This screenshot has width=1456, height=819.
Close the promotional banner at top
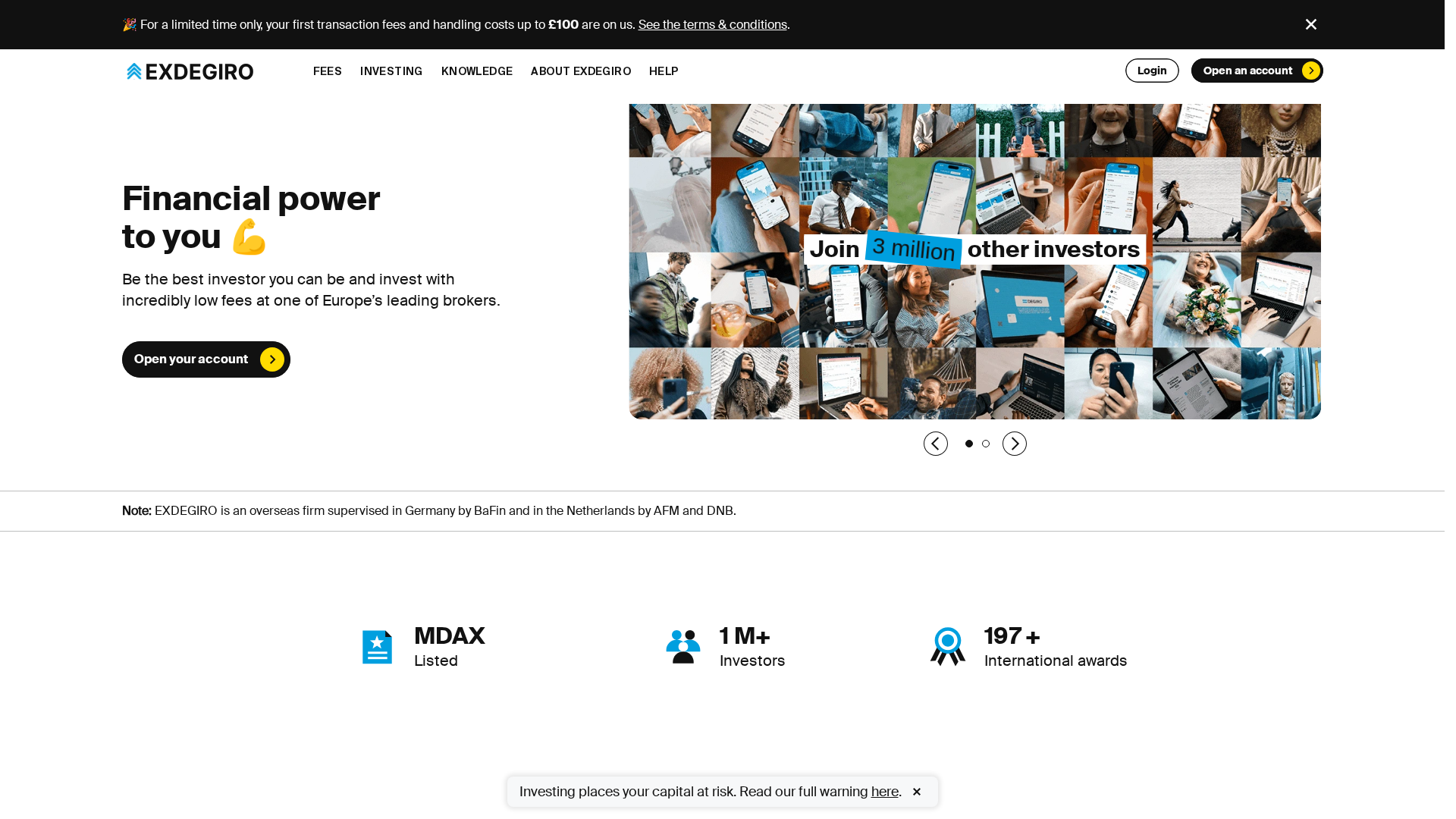click(1310, 24)
